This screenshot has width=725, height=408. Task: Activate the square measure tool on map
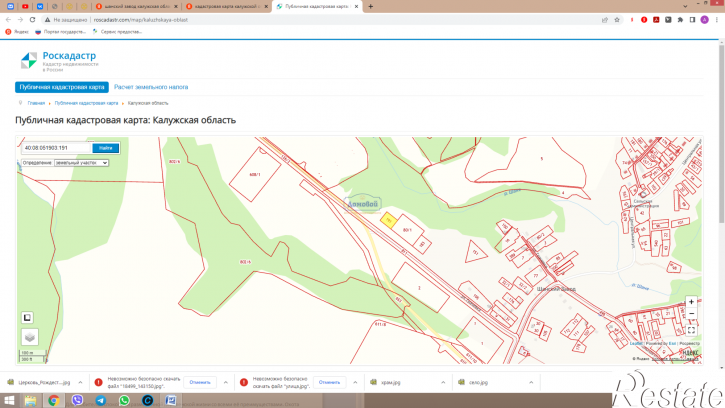(27, 317)
